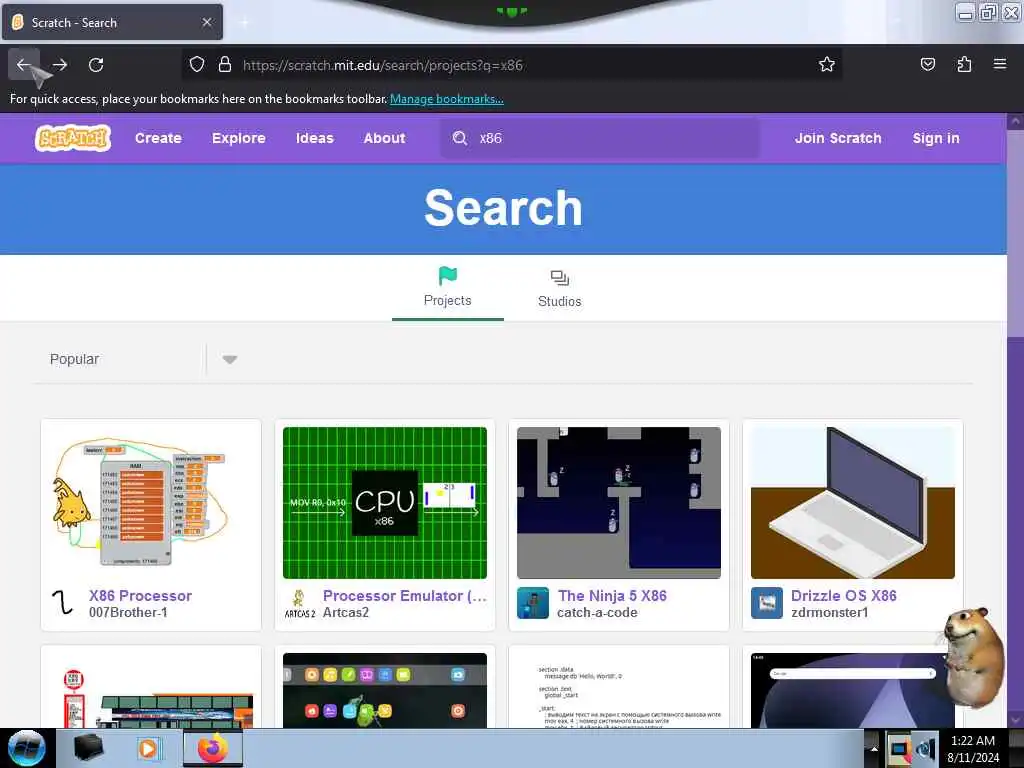The height and width of the screenshot is (768, 1024).
Task: Open the Drizzle OS laptop thumbnail
Action: [853, 503]
